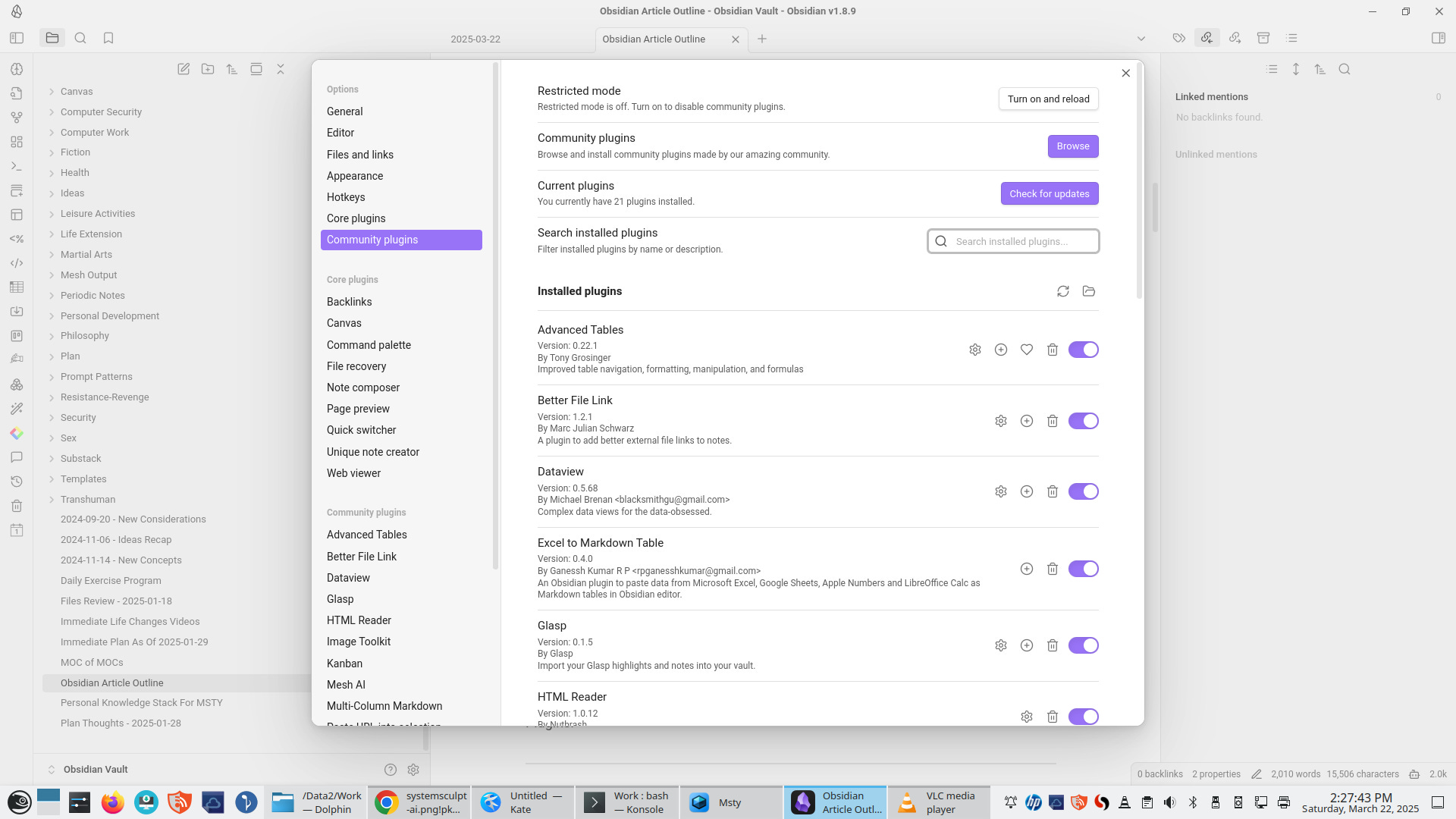Image resolution: width=1456 pixels, height=819 pixels.
Task: Open Advanced Tables settings gear icon
Action: pyautogui.click(x=975, y=350)
